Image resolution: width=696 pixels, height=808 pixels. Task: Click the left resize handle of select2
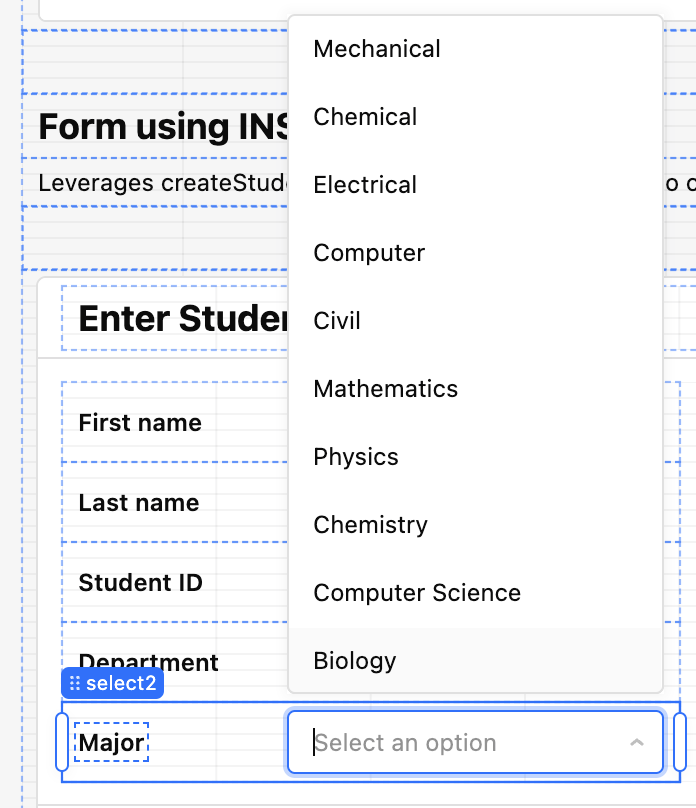[x=62, y=743]
